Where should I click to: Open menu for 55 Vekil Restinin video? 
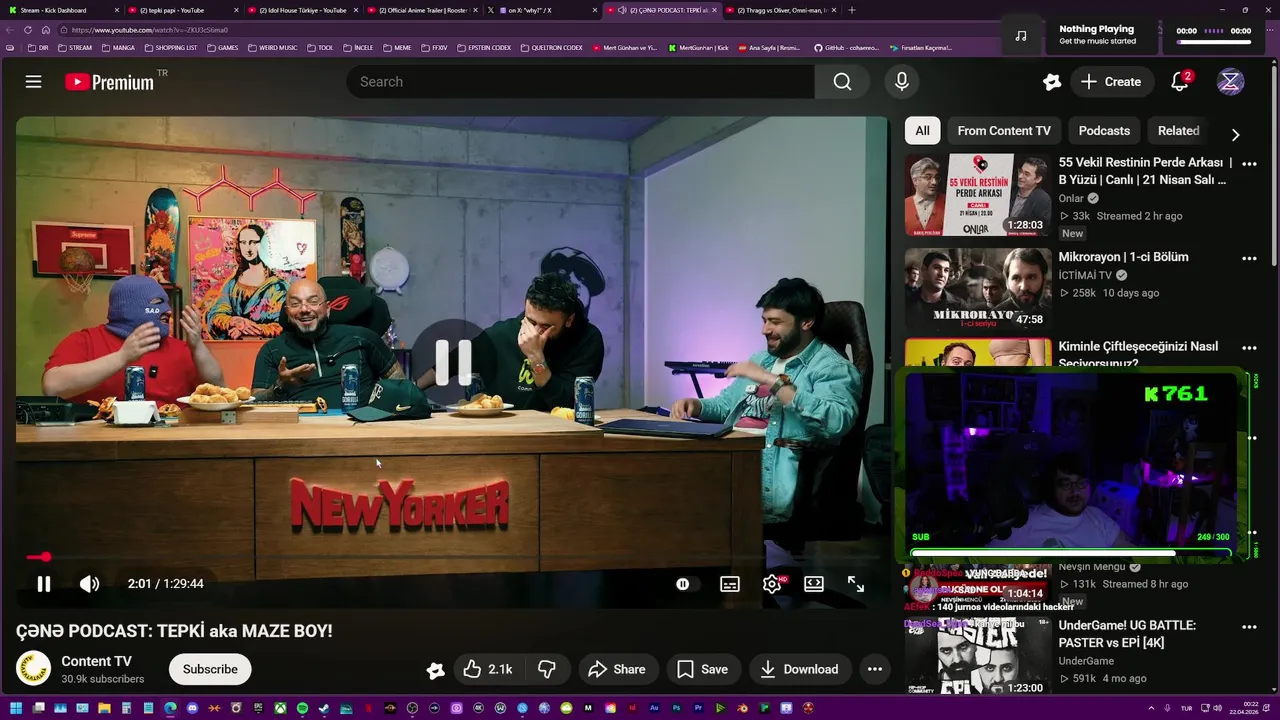point(1249,164)
